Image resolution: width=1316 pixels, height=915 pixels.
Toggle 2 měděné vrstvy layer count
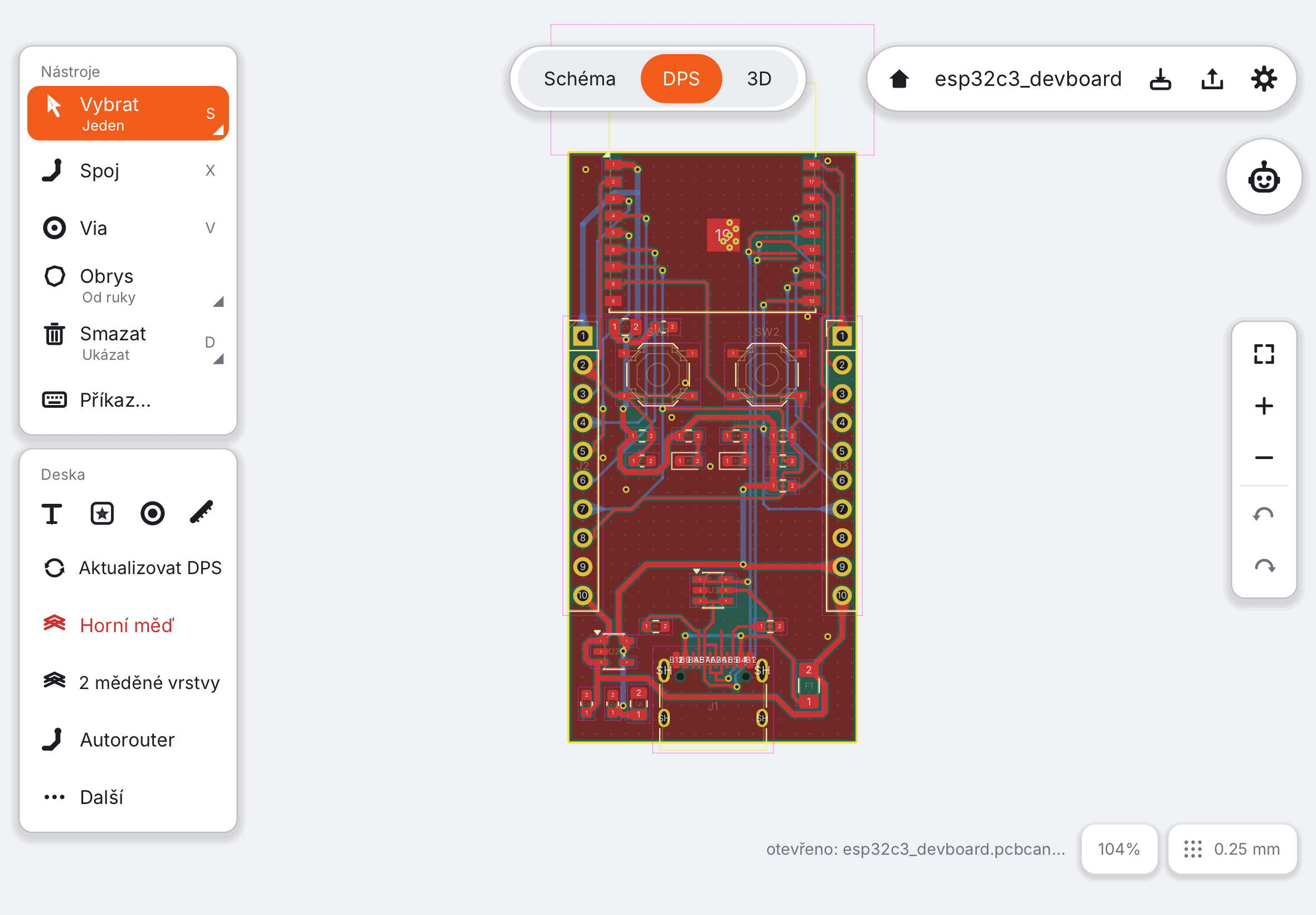(128, 682)
